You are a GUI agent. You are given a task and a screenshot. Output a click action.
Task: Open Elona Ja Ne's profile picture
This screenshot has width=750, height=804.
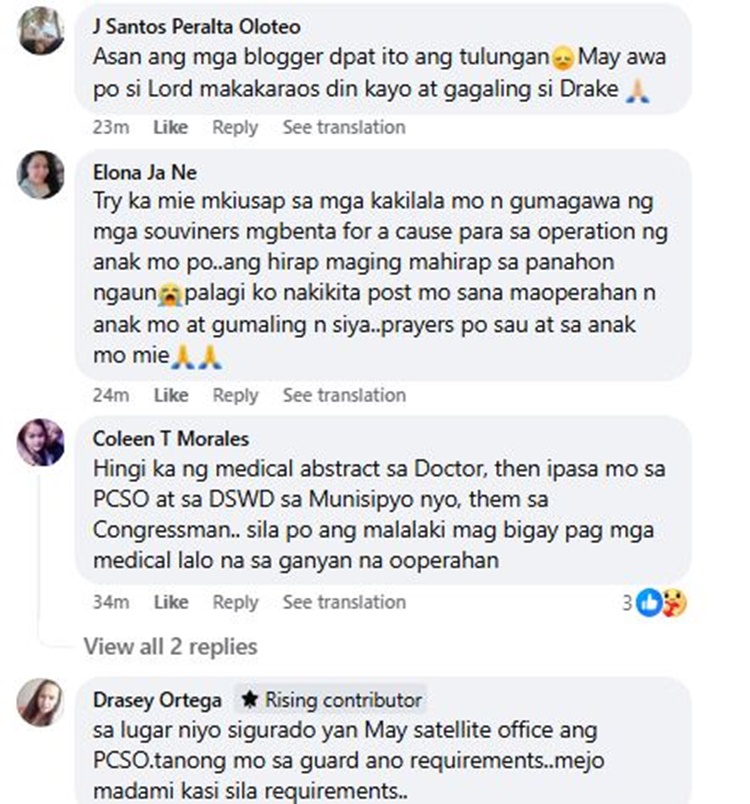[40, 174]
